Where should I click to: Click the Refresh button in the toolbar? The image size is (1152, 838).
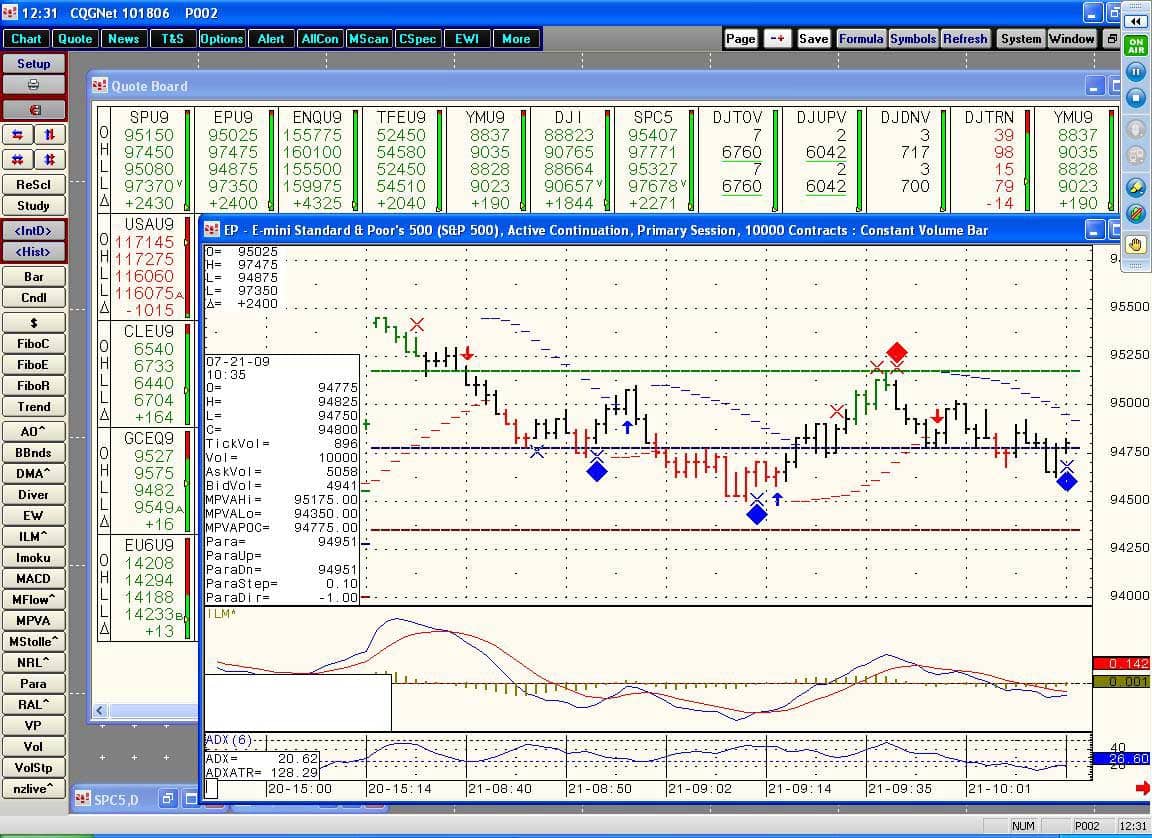(964, 38)
